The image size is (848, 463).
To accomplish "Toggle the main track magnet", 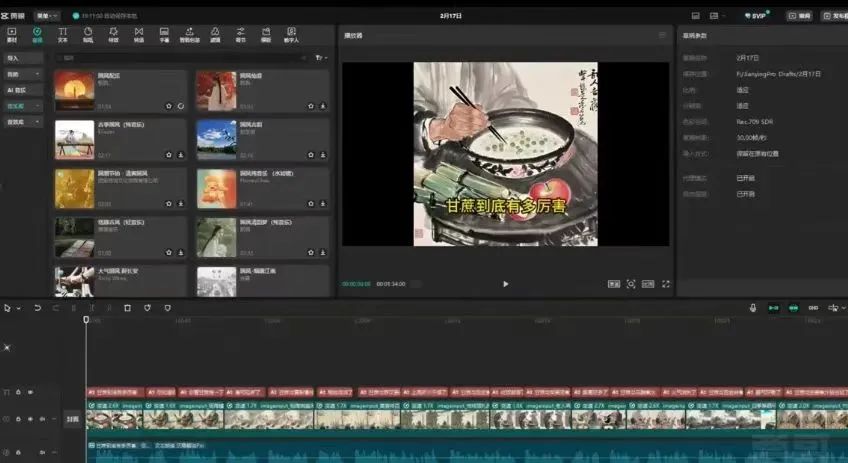I will pos(774,308).
